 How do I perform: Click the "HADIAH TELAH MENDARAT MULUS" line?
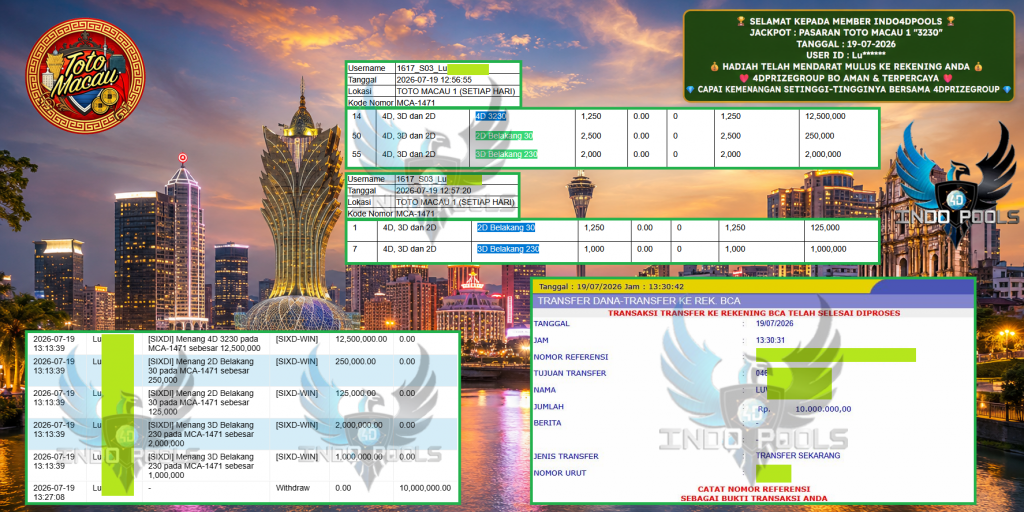(848, 67)
